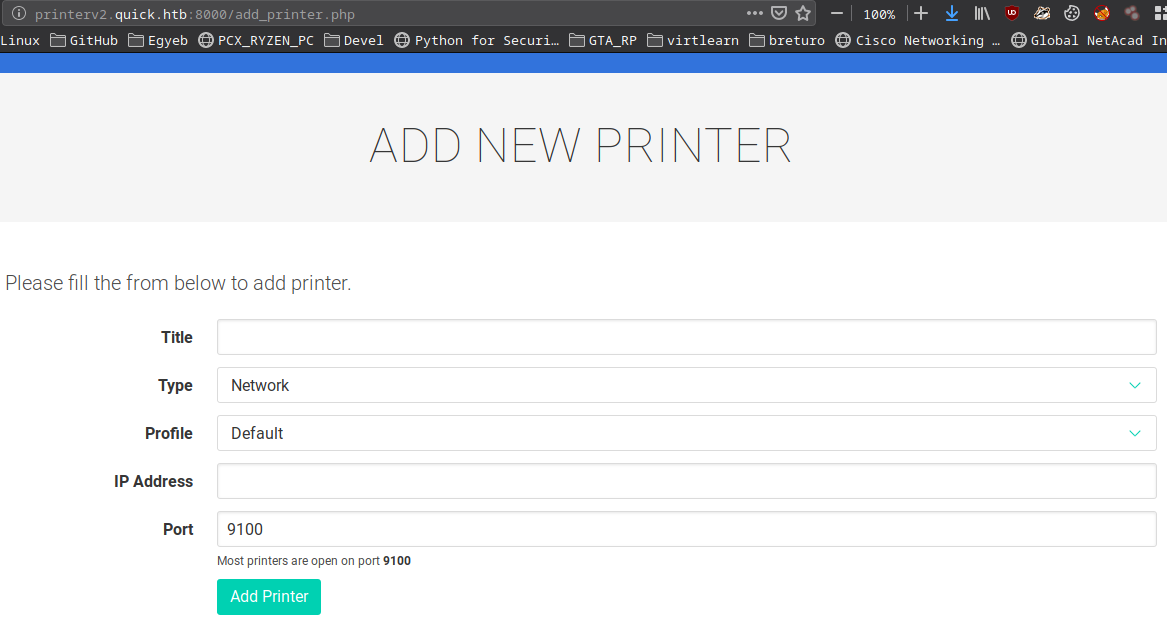Click the cookie extension icon
The width and height of the screenshot is (1167, 622).
pos(1072,14)
